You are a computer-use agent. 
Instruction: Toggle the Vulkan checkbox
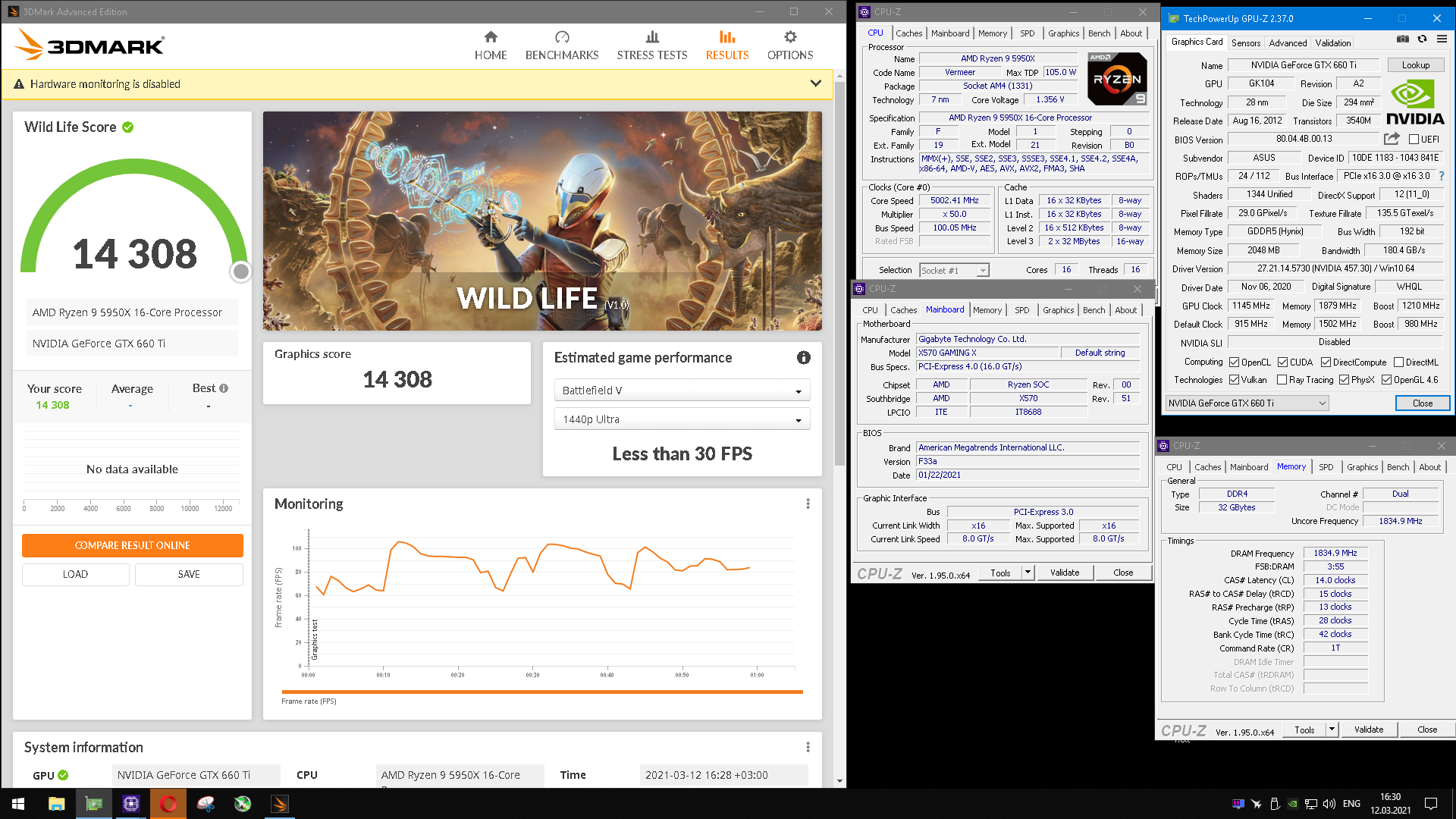pos(1234,380)
